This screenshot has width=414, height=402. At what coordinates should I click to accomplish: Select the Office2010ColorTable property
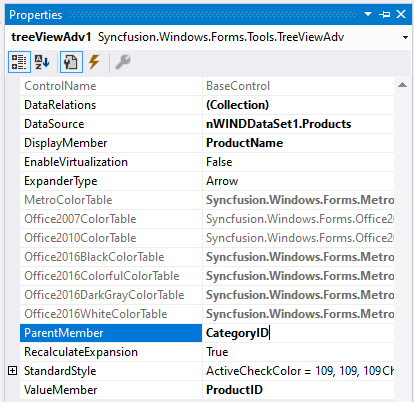point(111,238)
